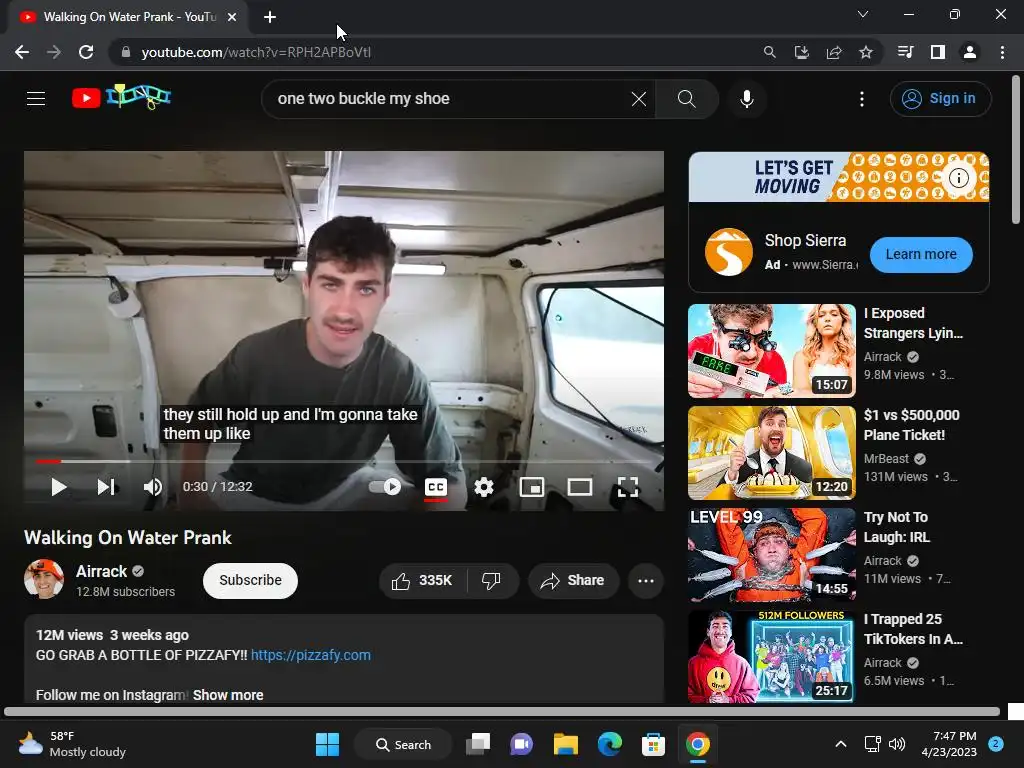Open Shop Sierra logo in ad

click(729, 252)
